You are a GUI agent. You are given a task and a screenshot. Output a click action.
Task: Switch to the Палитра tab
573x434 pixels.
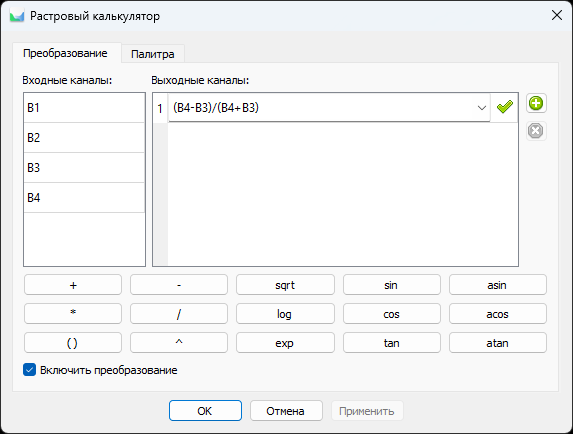[153, 54]
